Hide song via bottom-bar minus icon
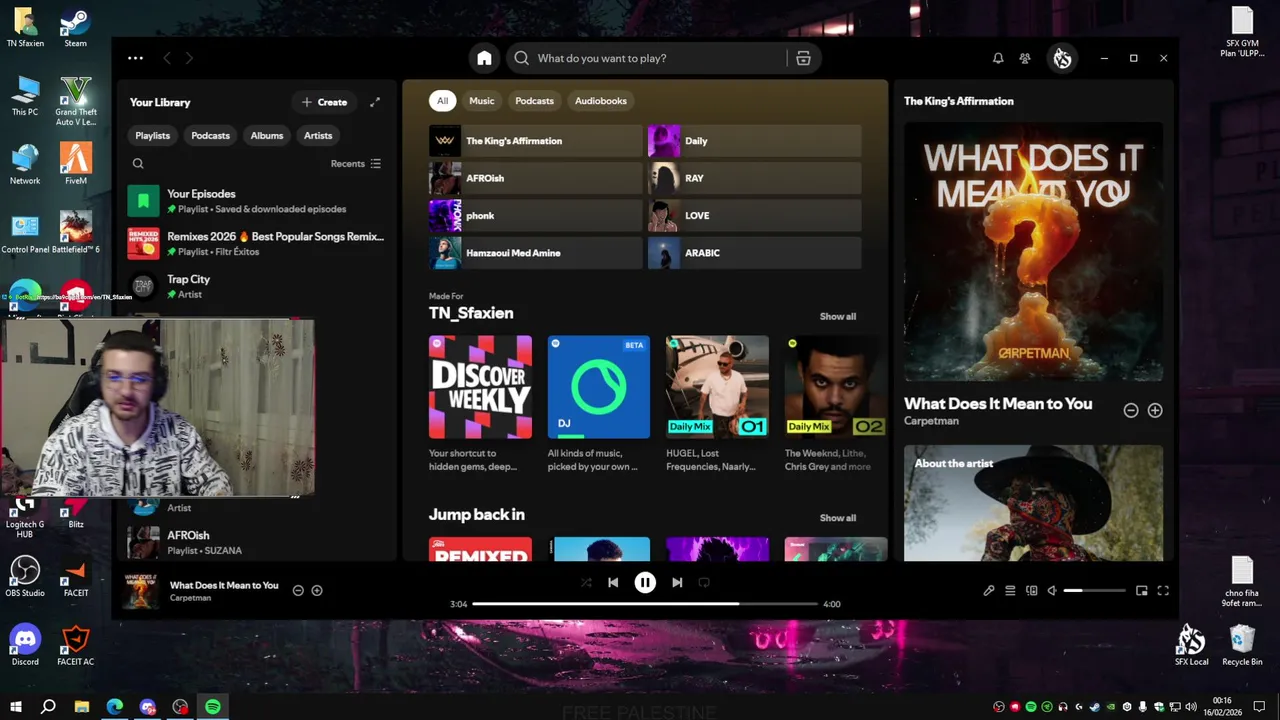 click(x=298, y=591)
